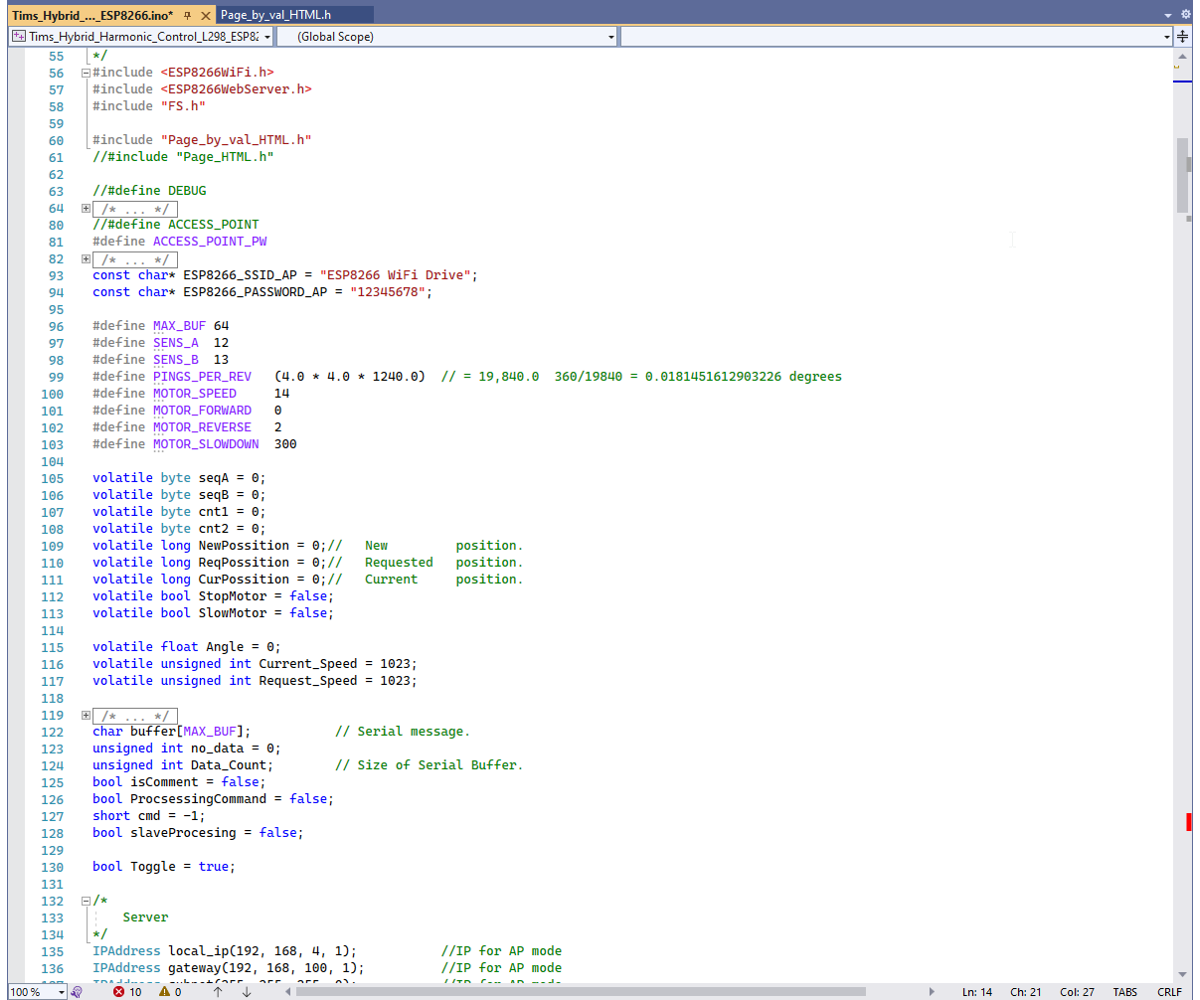1200x1000 pixels.
Task: Show the 0 warnings indicator
Action: click(x=170, y=992)
